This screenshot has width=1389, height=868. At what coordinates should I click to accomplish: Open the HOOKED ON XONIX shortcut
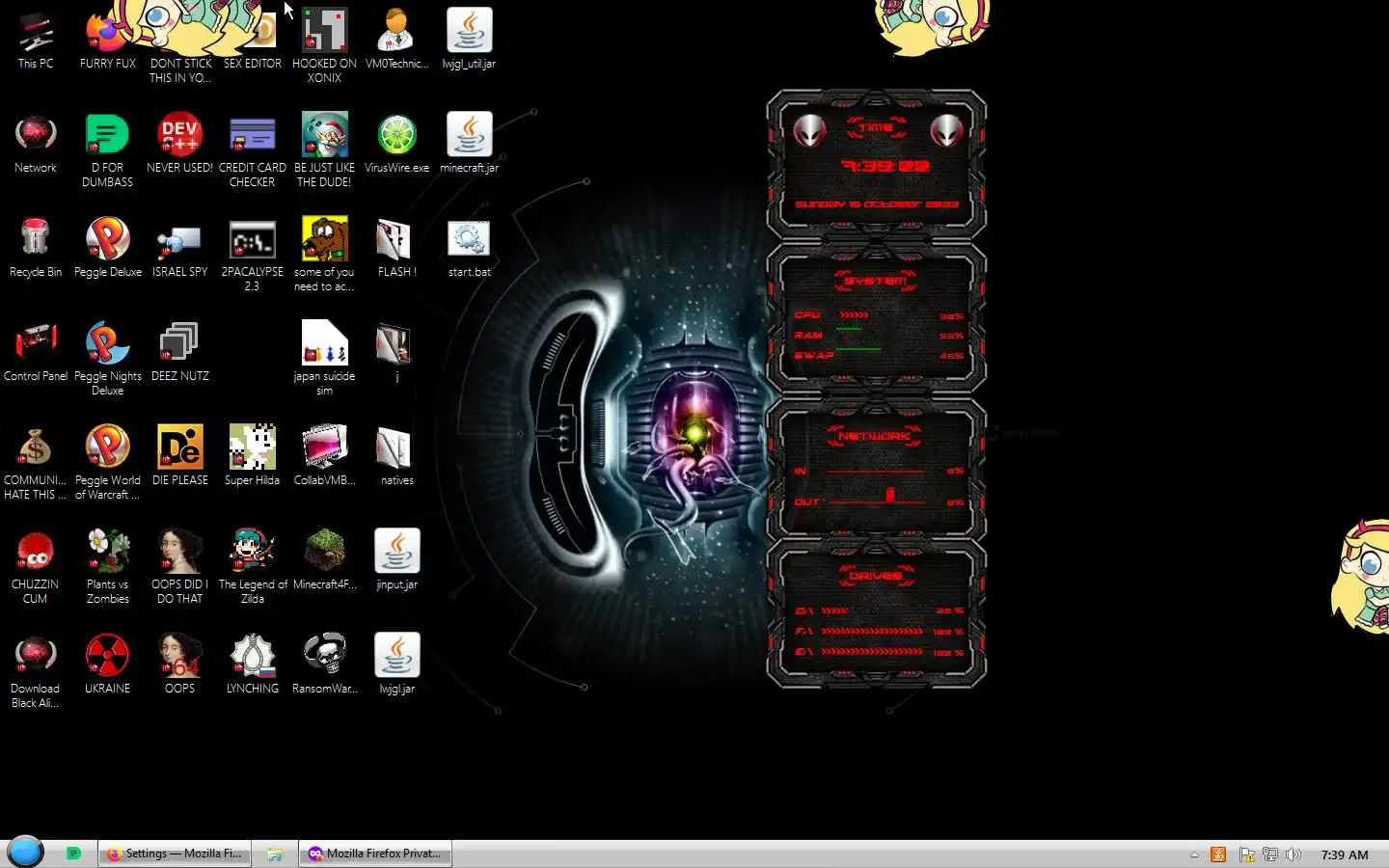(324, 45)
